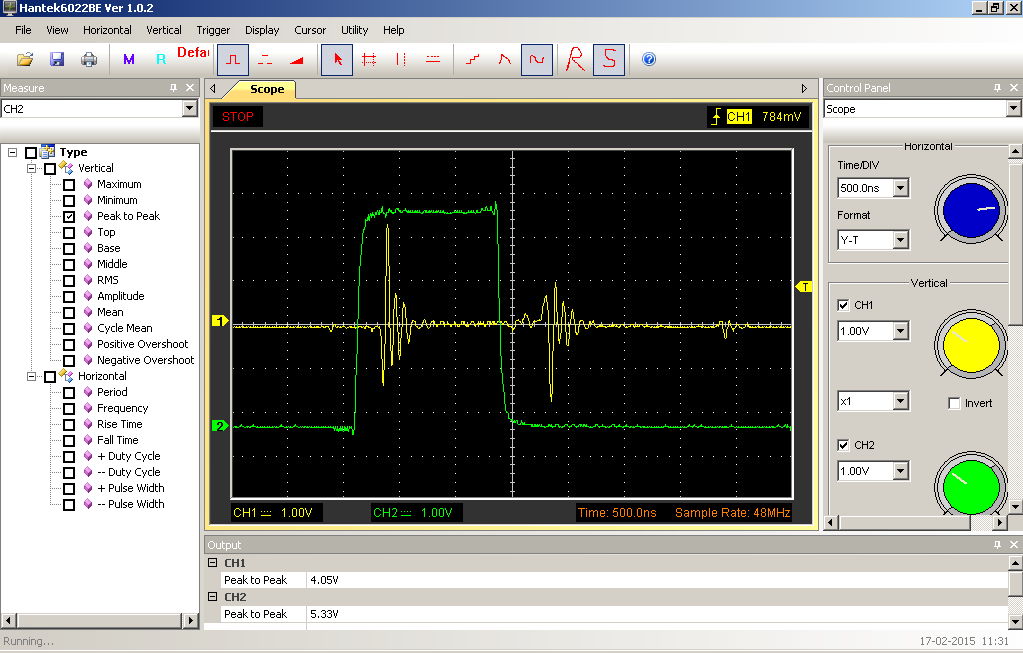
Task: Click the print icon in toolbar
Action: click(89, 59)
